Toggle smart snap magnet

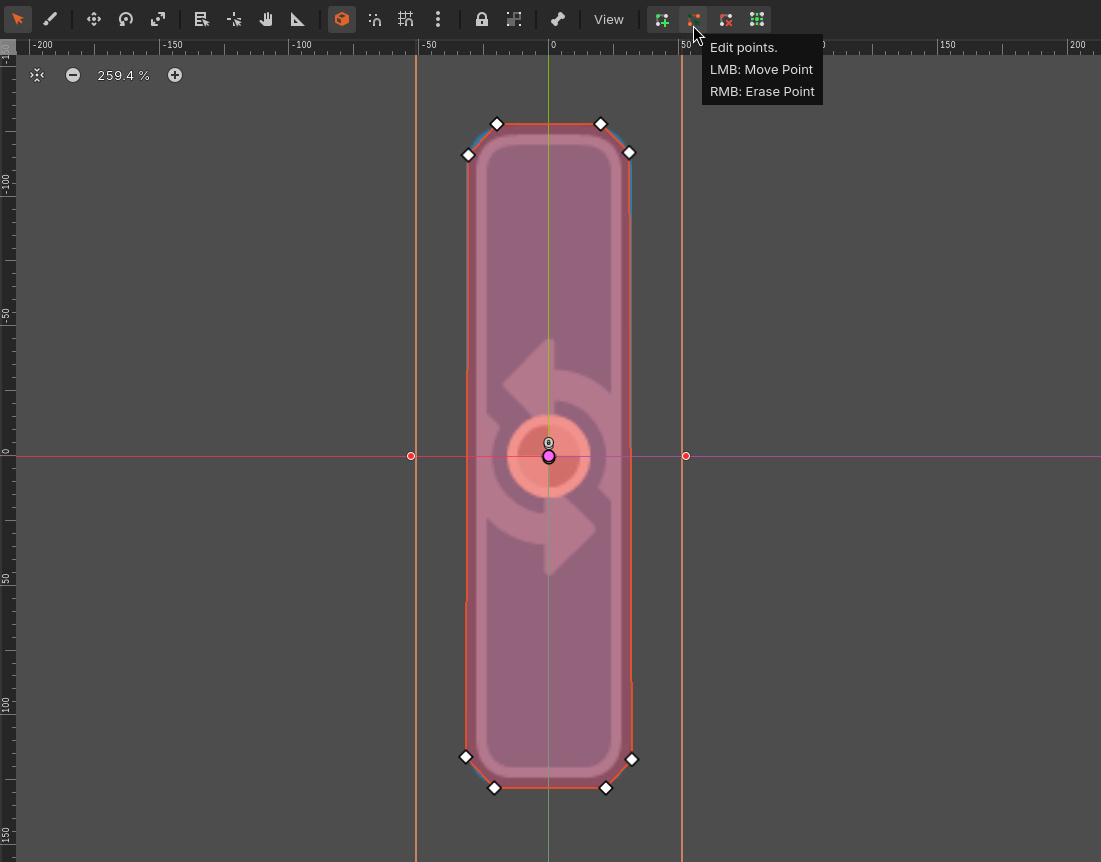374,20
